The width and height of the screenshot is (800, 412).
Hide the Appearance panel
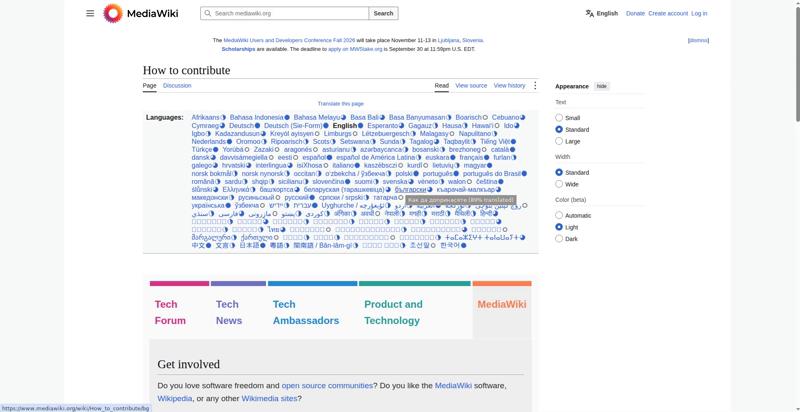point(602,86)
